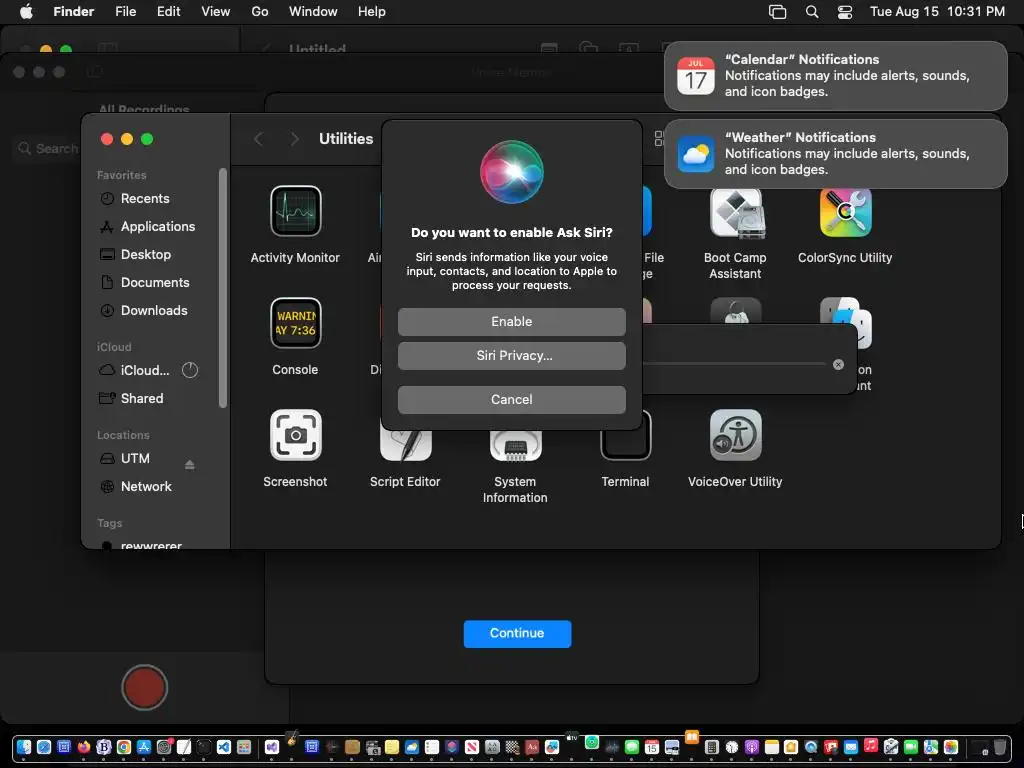Viewport: 1024px width, 768px height.
Task: Open Photos from the Dock
Action: (x=951, y=747)
